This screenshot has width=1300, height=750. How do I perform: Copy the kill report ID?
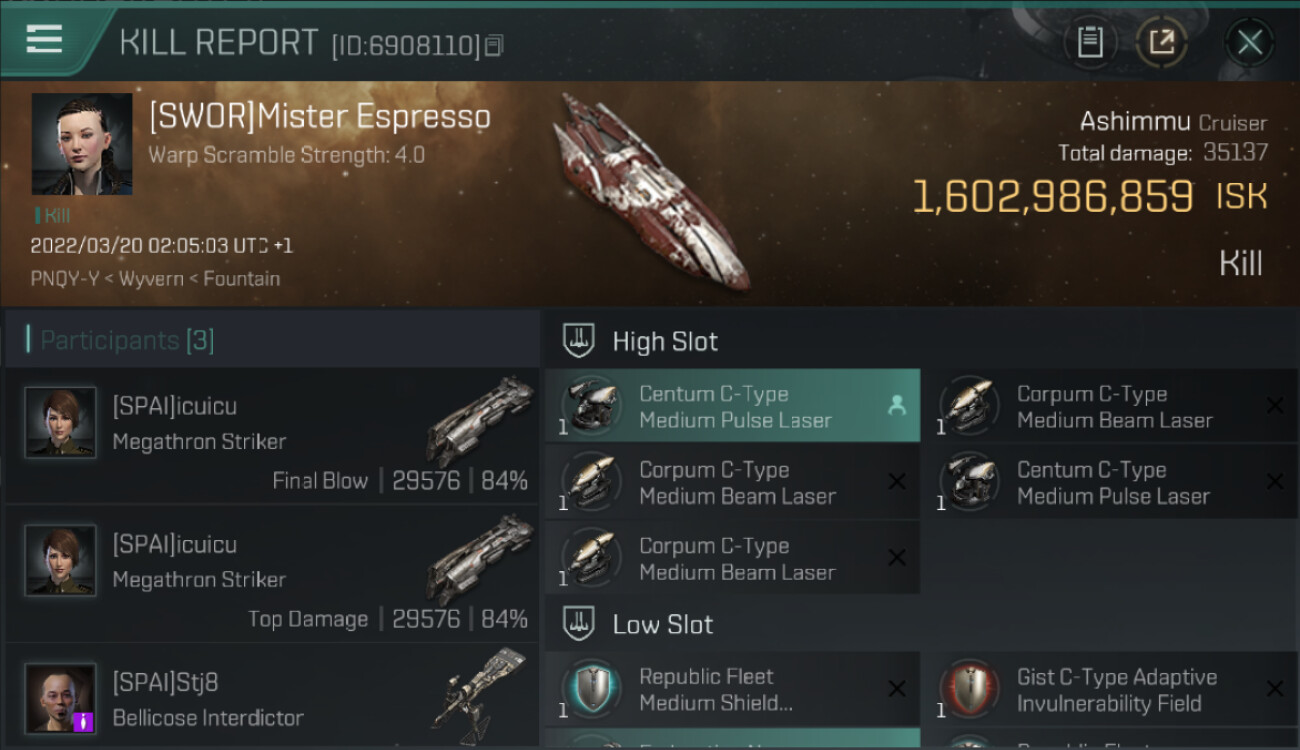pyautogui.click(x=495, y=46)
